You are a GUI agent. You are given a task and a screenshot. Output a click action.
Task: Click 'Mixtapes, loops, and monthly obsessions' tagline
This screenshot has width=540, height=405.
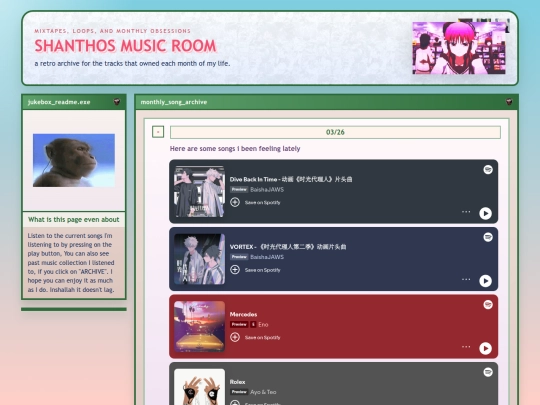(112, 31)
